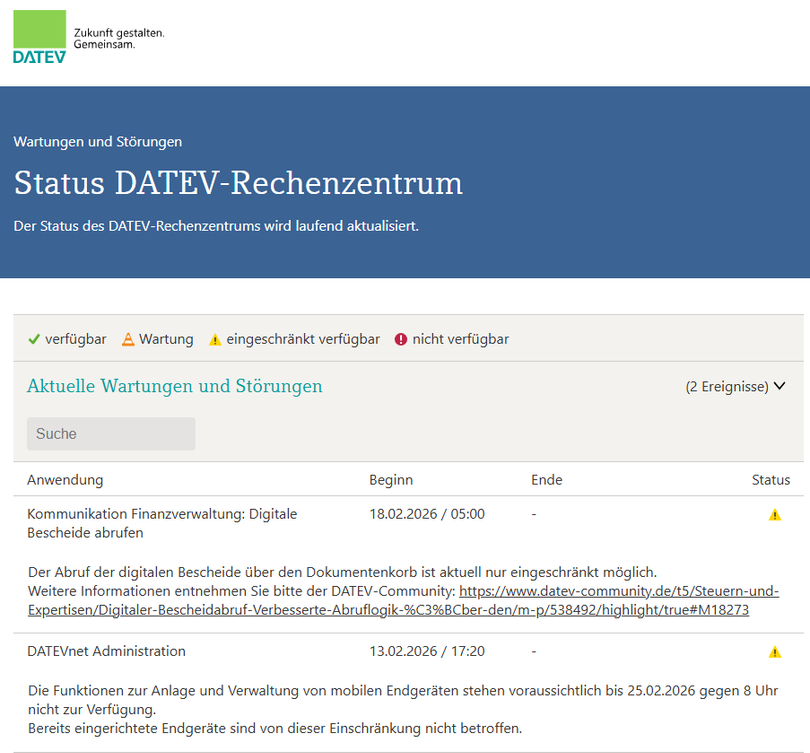Click into the Suche search field
The width and height of the screenshot is (810, 753).
point(111,434)
